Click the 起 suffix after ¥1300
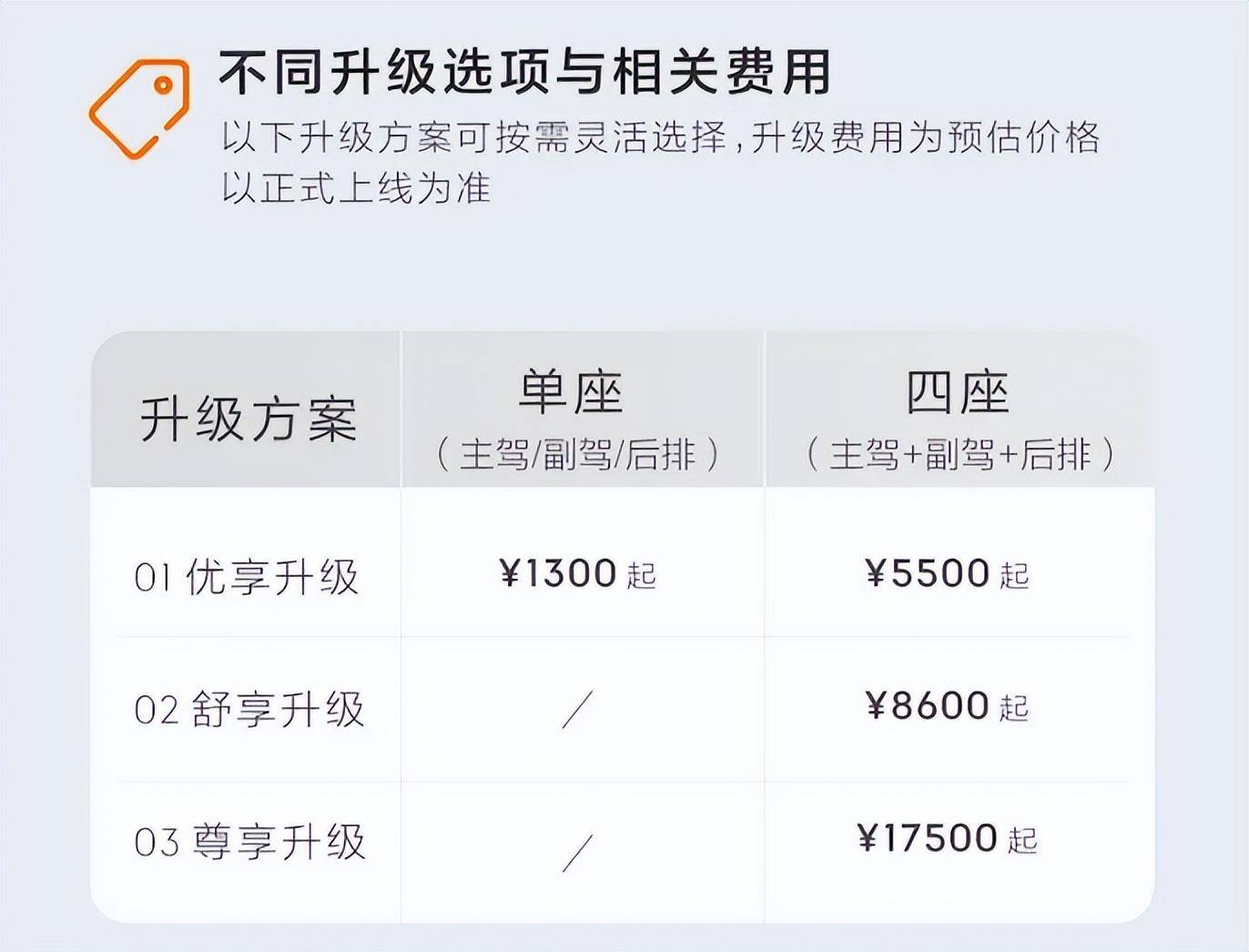This screenshot has width=1249, height=952. click(642, 575)
